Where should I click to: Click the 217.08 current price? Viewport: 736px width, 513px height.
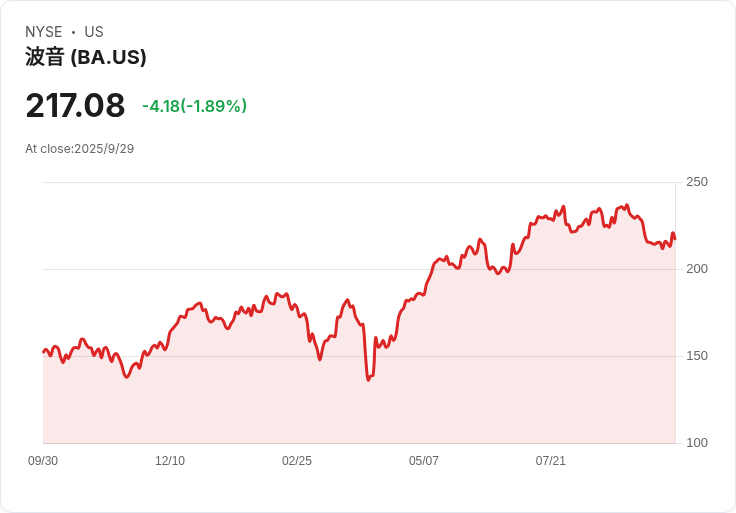click(75, 105)
